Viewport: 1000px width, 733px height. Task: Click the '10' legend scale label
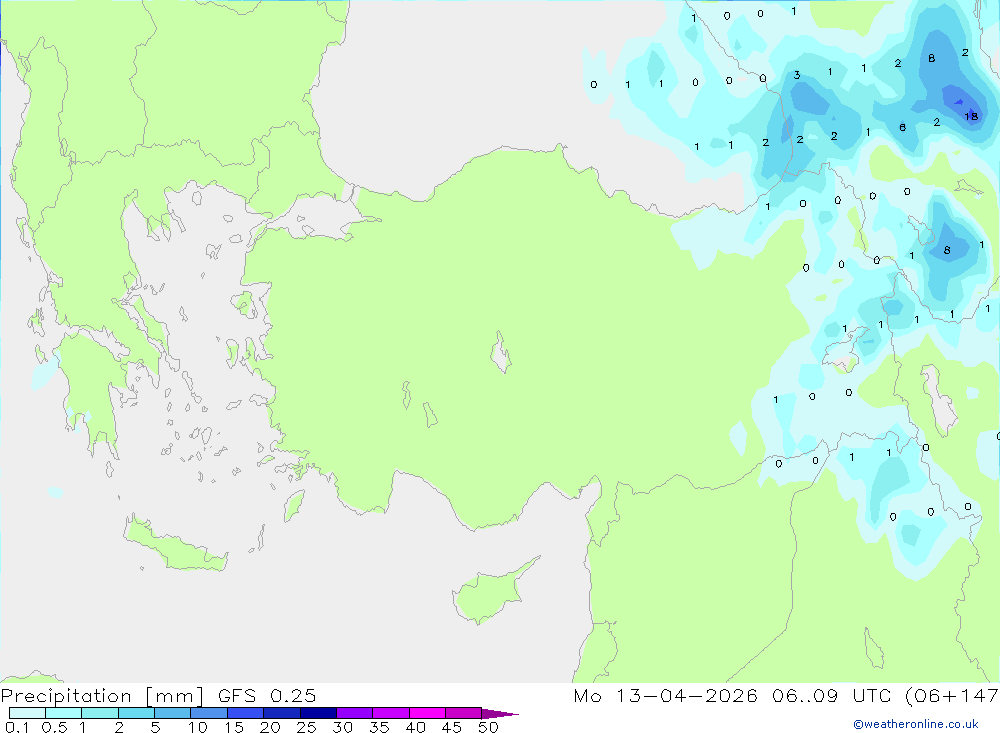(x=198, y=727)
